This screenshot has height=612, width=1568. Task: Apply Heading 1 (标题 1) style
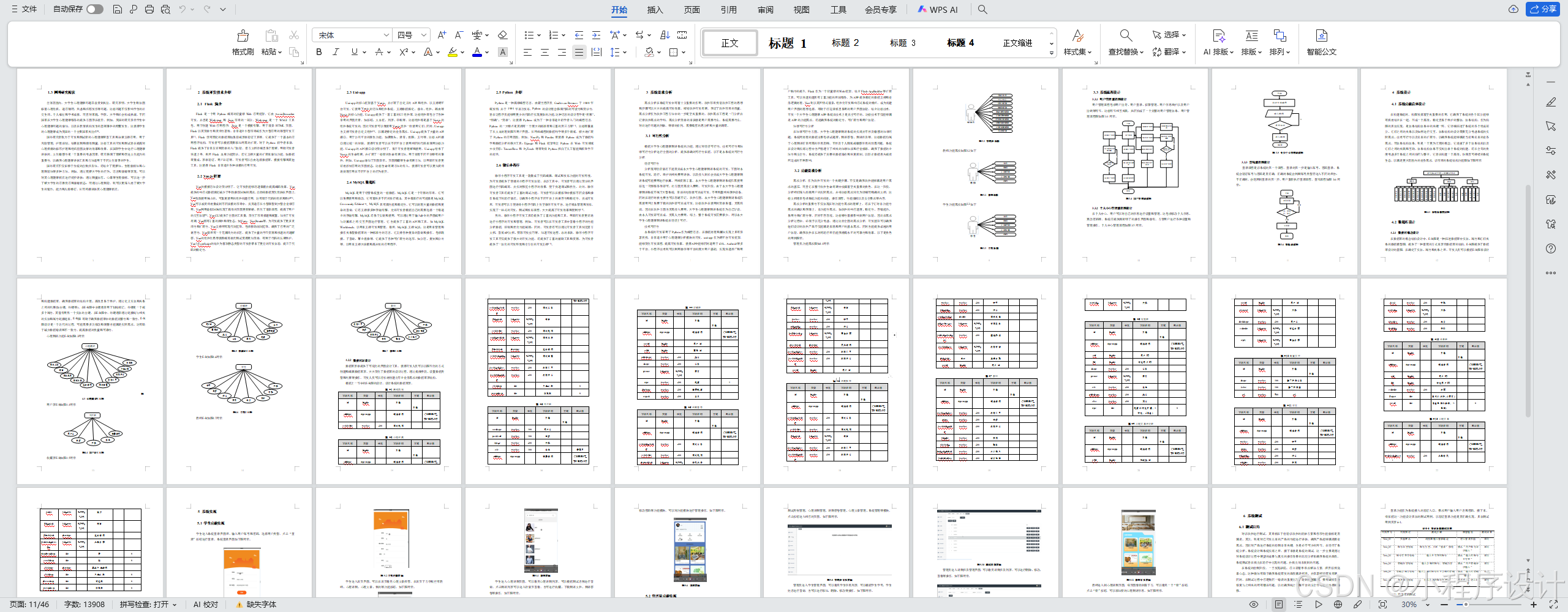[788, 43]
